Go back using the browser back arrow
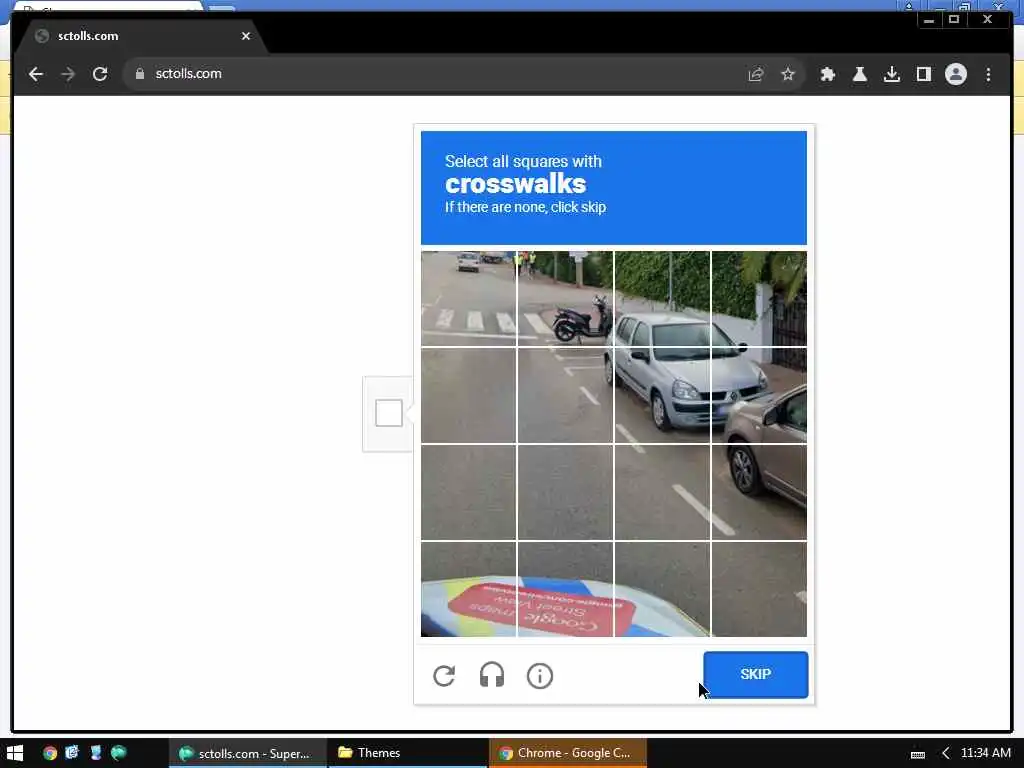The height and width of the screenshot is (768, 1024). pos(36,74)
